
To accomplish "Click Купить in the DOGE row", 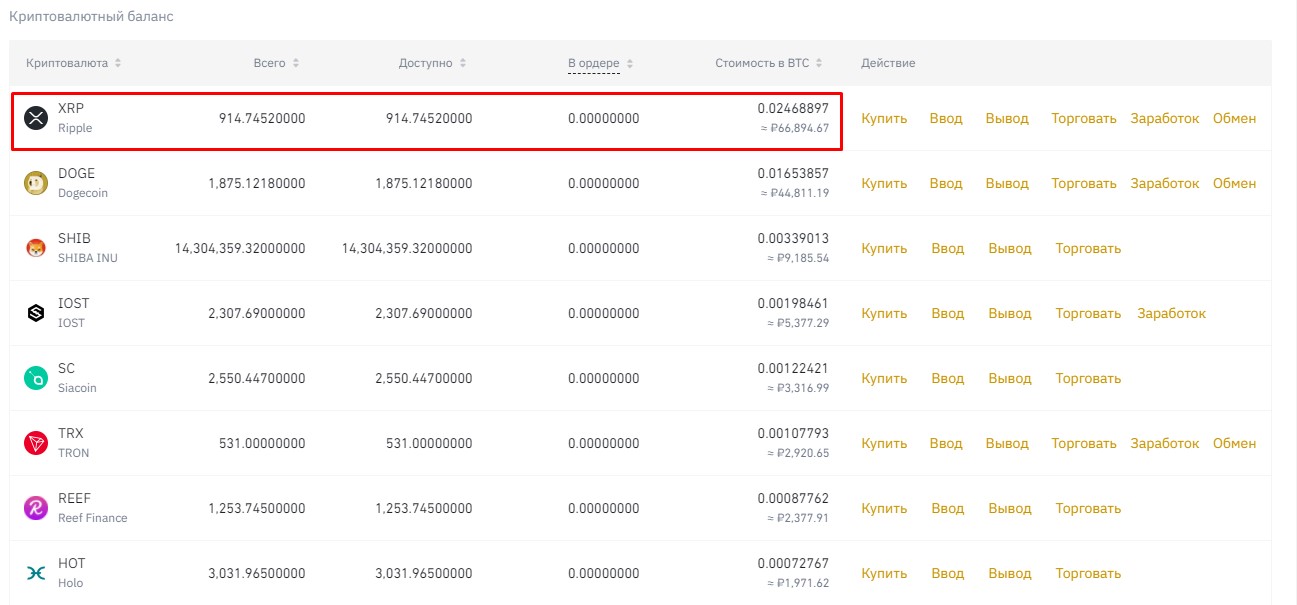I will (884, 183).
